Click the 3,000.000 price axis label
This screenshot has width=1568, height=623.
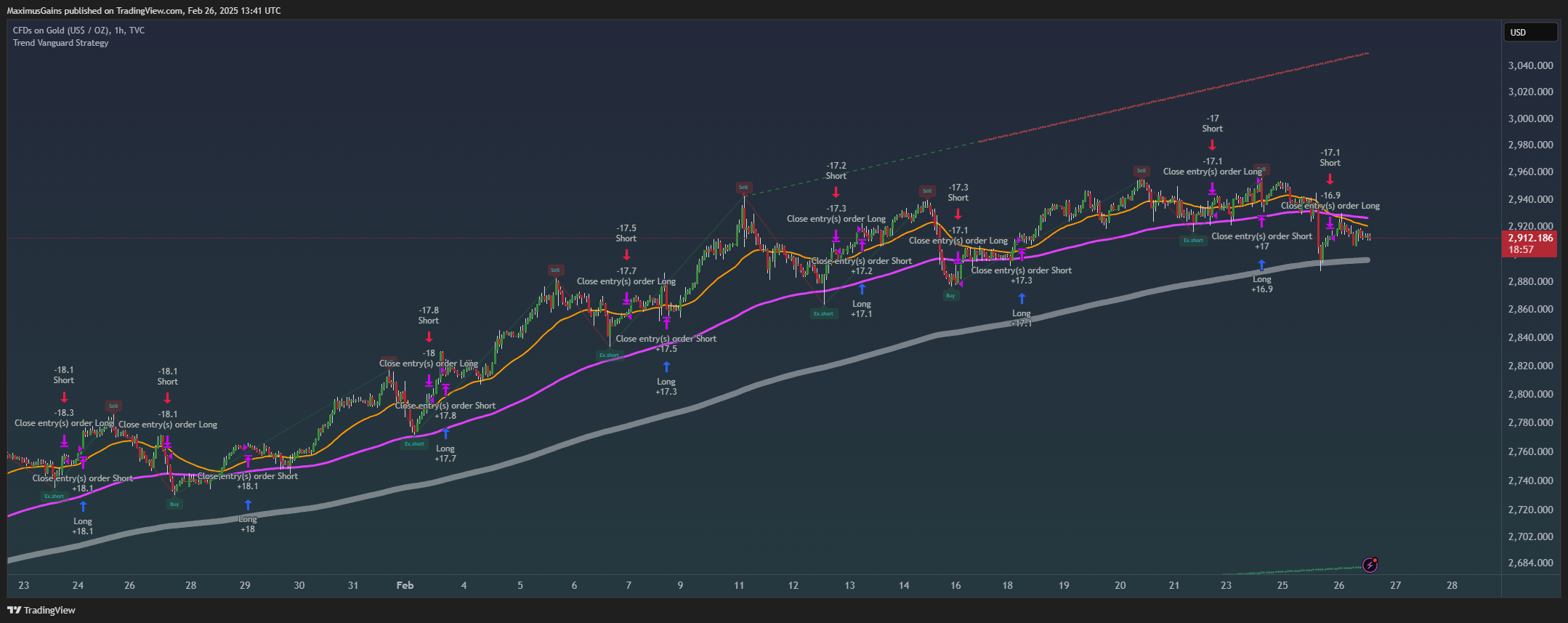click(1530, 118)
